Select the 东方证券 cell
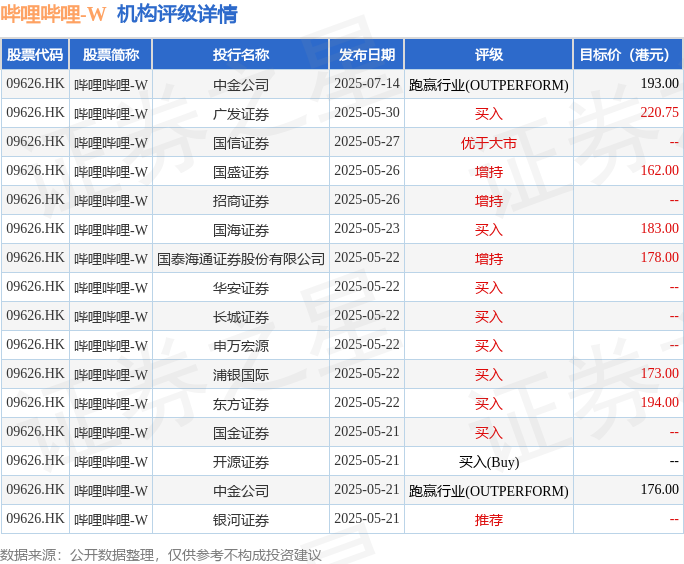684x564 pixels. click(x=241, y=404)
